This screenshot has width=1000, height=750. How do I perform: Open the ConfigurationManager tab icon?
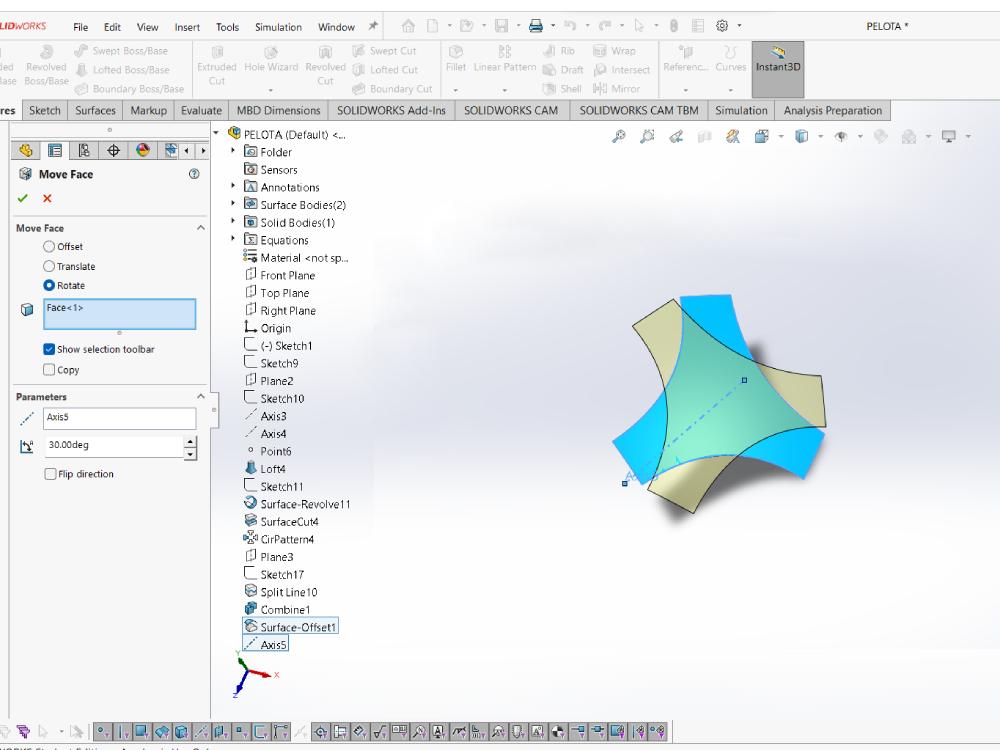coord(84,150)
